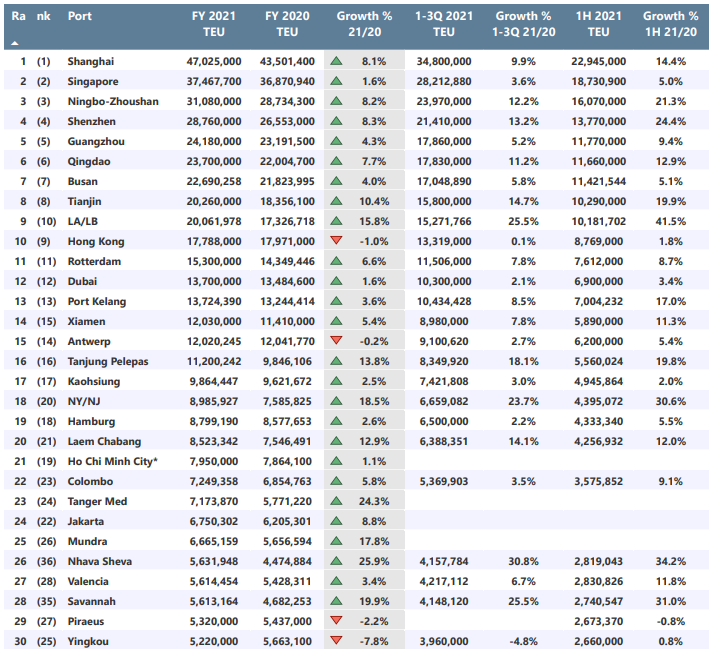This screenshot has height=656, width=714.
Task: Select the Guangzhou port name
Action: pyautogui.click(x=96, y=142)
